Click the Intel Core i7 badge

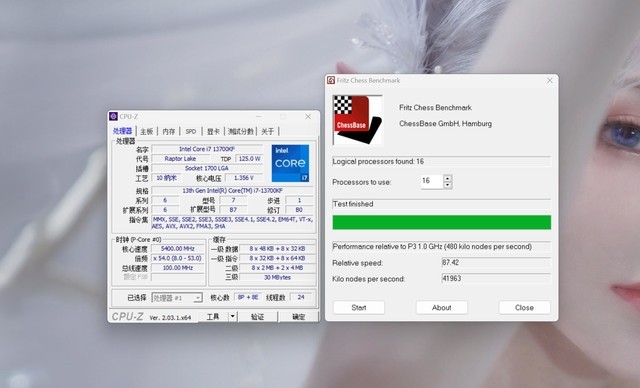(290, 163)
